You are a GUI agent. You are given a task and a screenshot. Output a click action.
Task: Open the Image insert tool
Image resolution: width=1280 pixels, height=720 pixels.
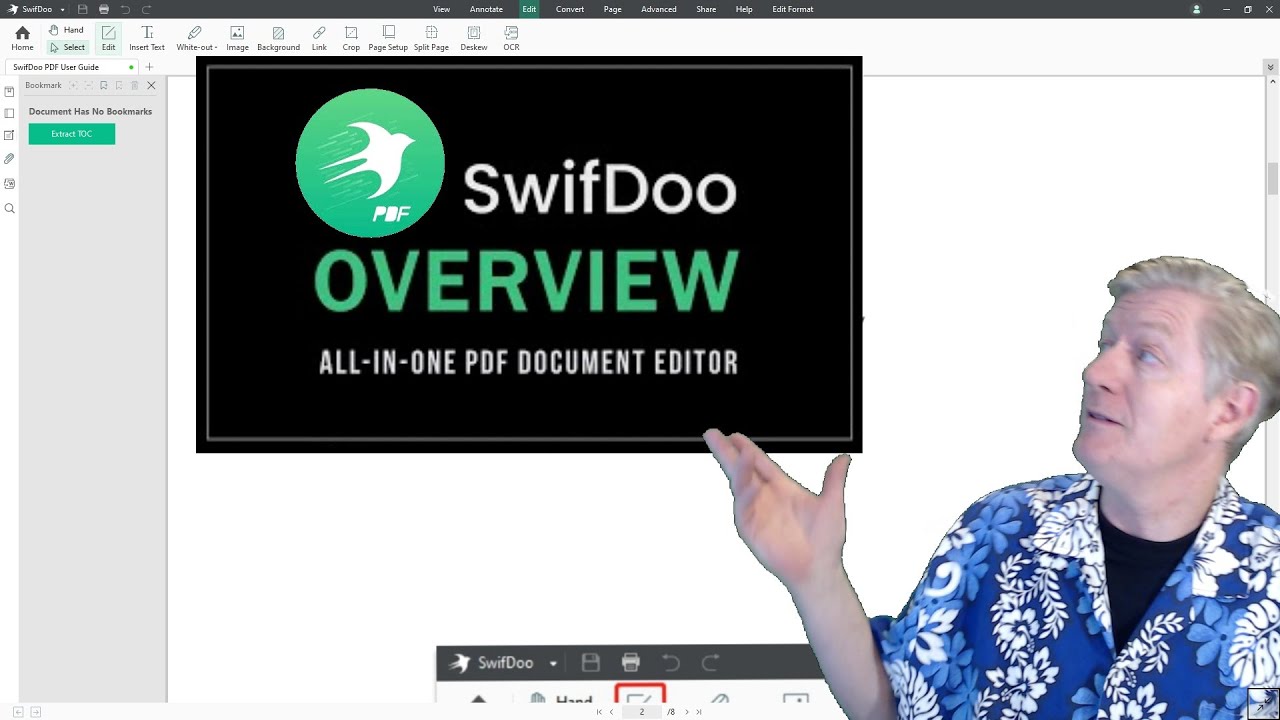coord(237,38)
